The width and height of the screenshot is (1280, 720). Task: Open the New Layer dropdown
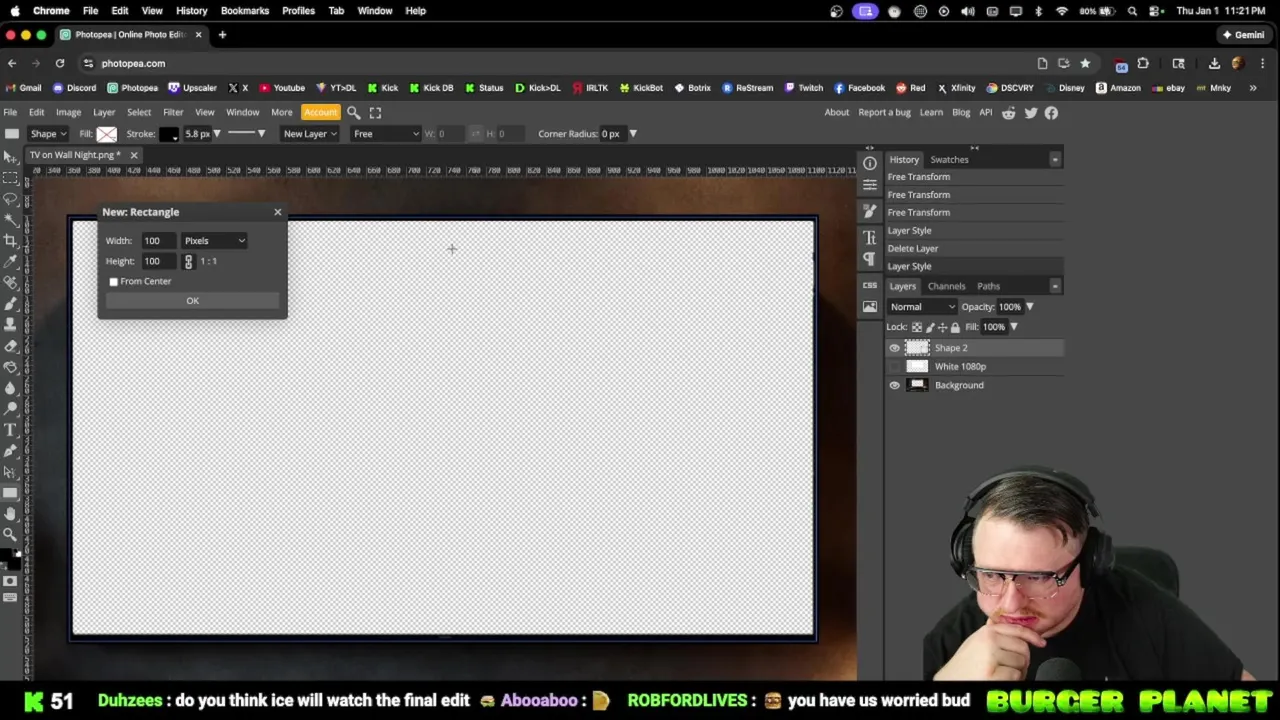point(310,134)
